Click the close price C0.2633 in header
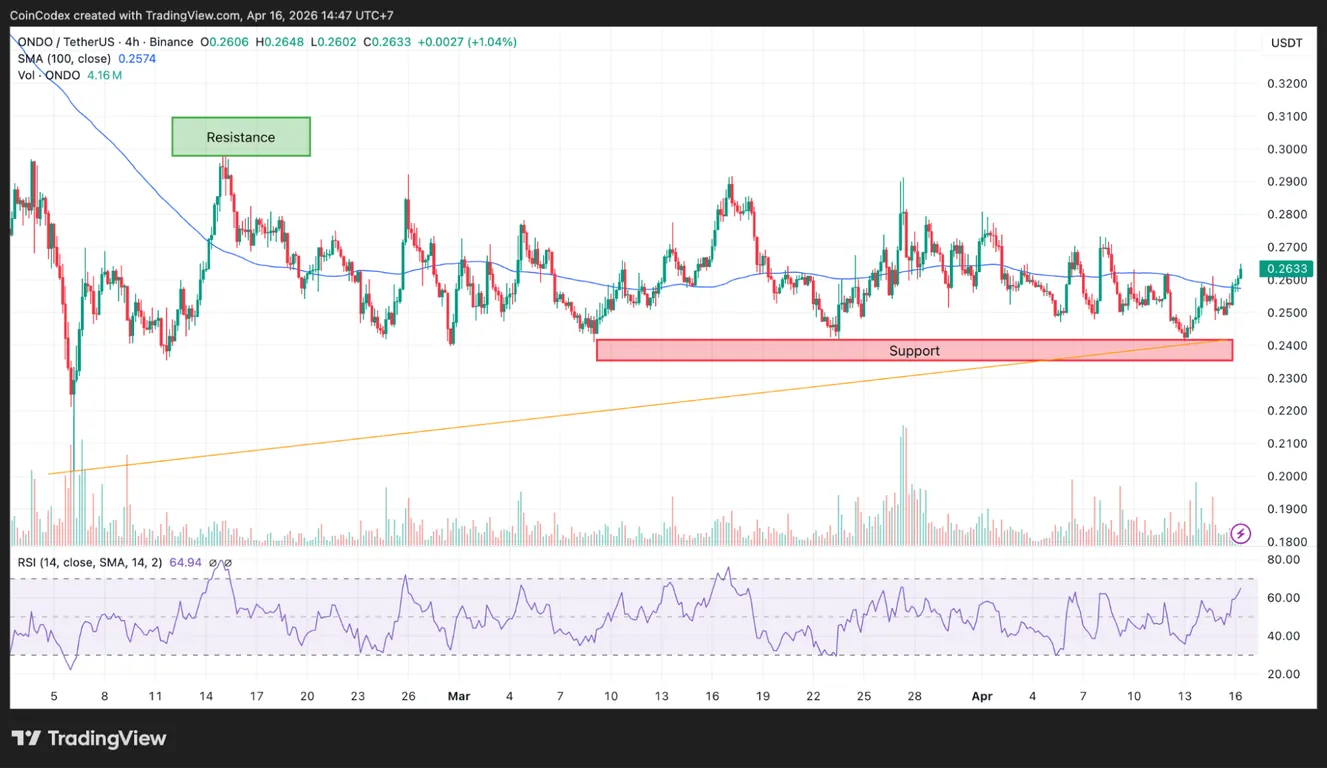Image resolution: width=1327 pixels, height=768 pixels. (386, 42)
